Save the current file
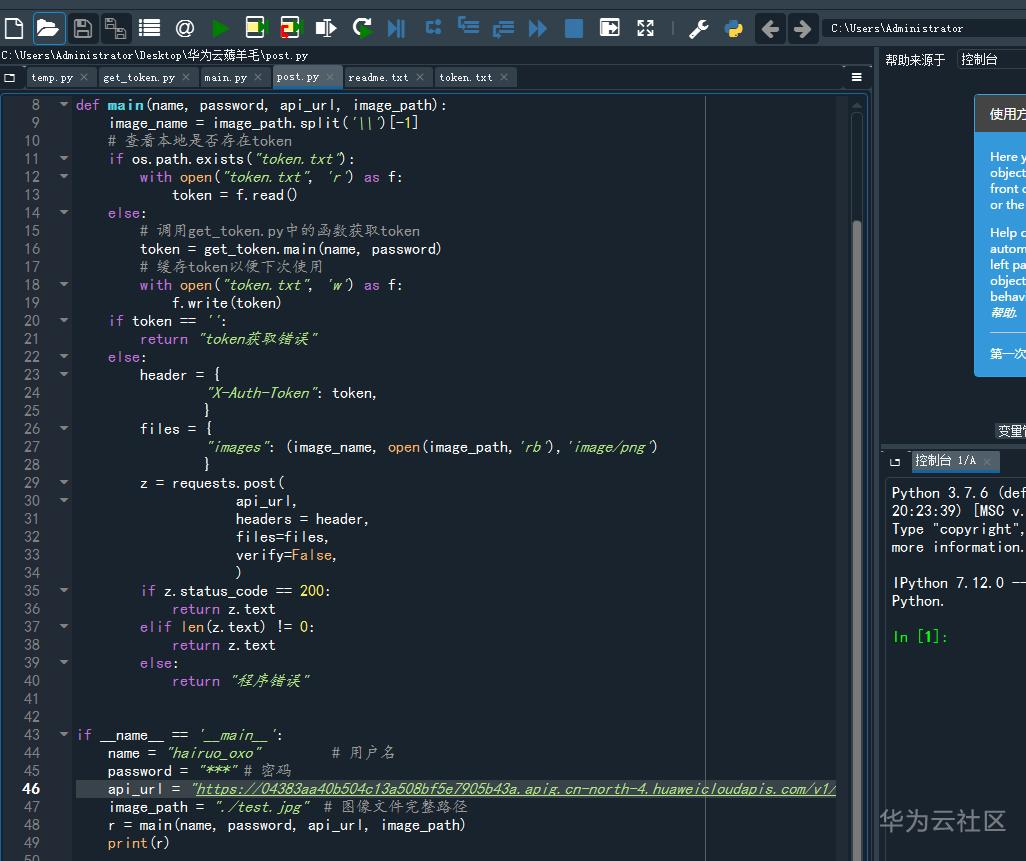 (83, 28)
